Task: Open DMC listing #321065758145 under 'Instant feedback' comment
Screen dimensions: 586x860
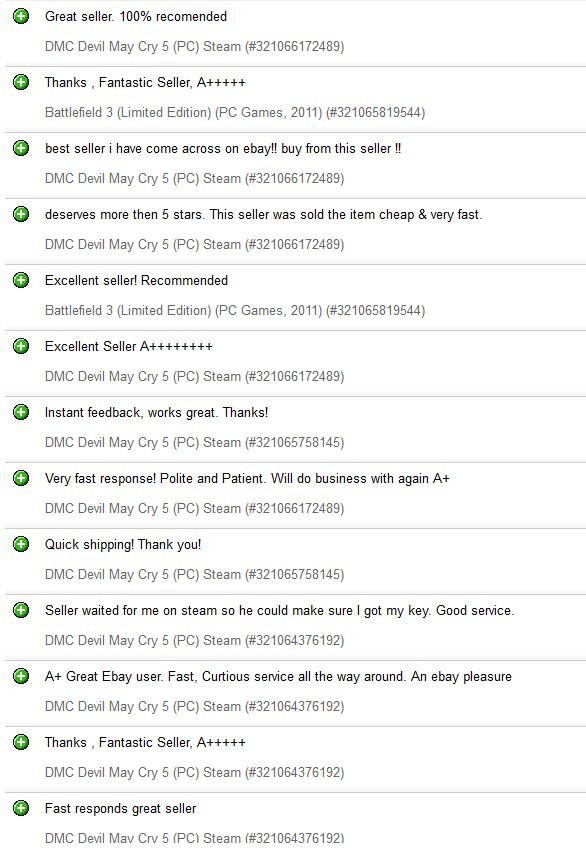Action: click(194, 443)
